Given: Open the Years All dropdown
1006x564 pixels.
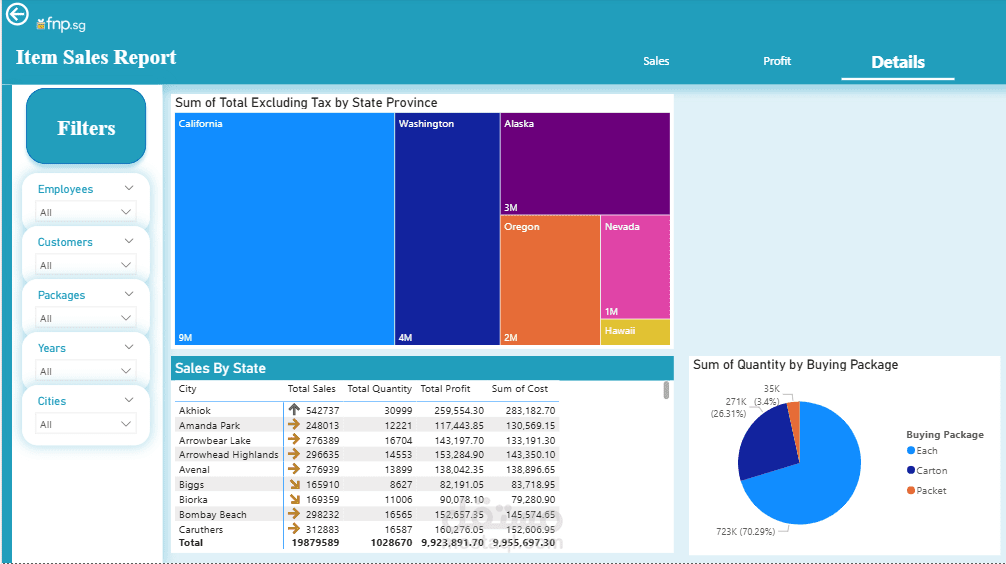Looking at the screenshot, I should coord(85,371).
